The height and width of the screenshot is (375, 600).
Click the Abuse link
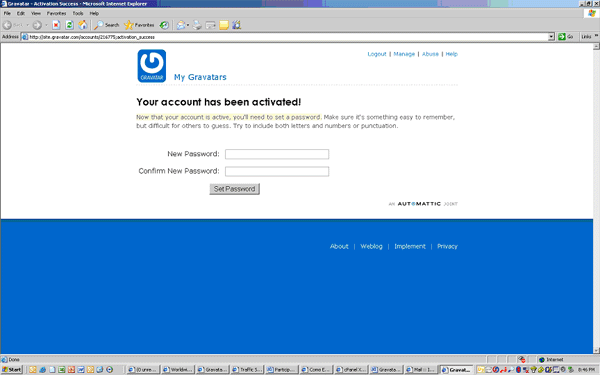[430, 54]
